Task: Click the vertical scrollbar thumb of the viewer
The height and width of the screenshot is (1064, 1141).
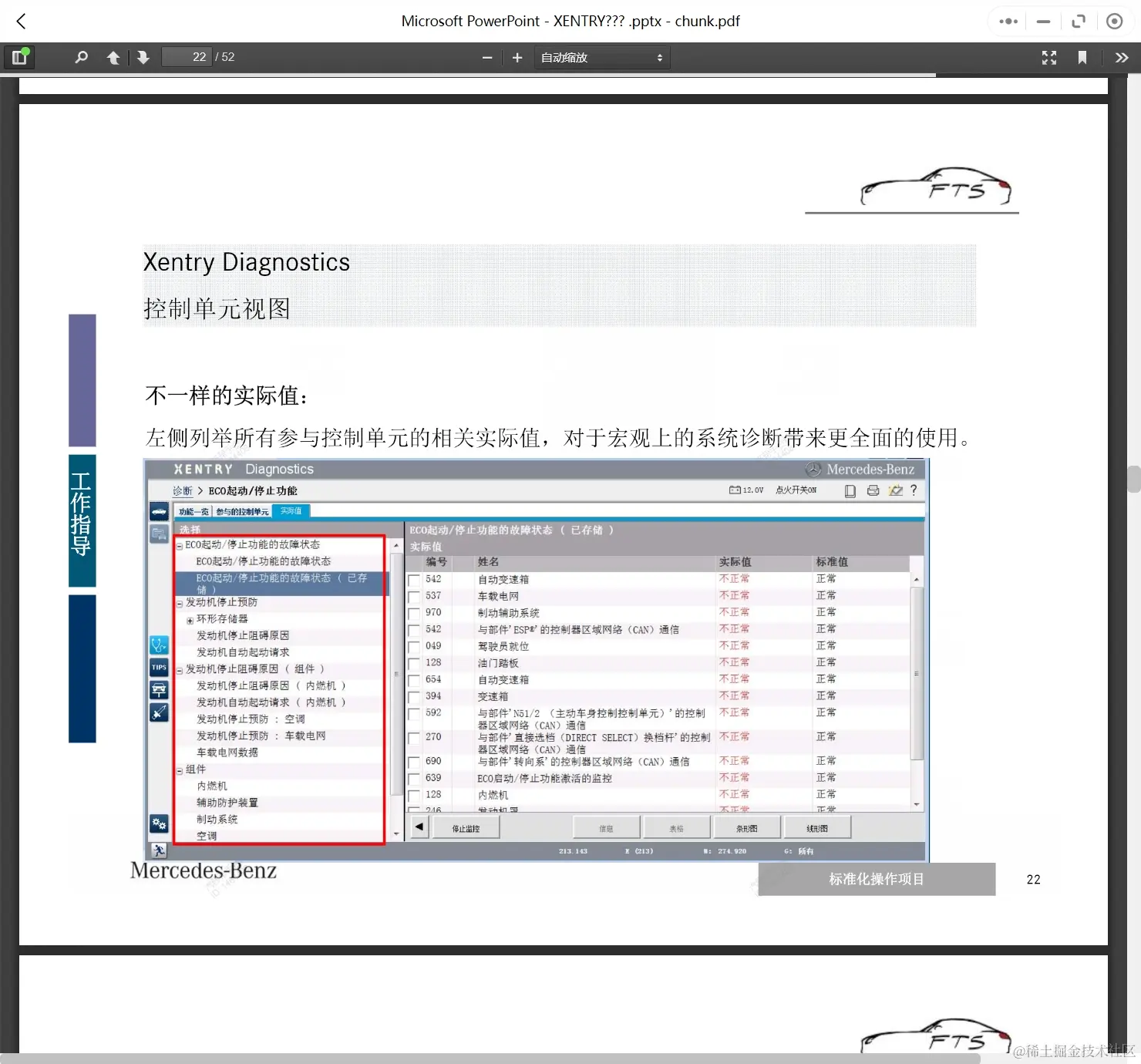Action: click(x=1133, y=479)
